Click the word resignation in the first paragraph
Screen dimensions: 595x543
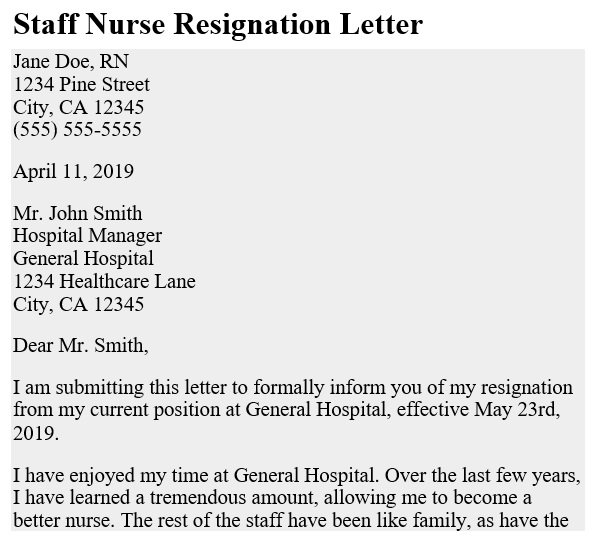(x=527, y=388)
